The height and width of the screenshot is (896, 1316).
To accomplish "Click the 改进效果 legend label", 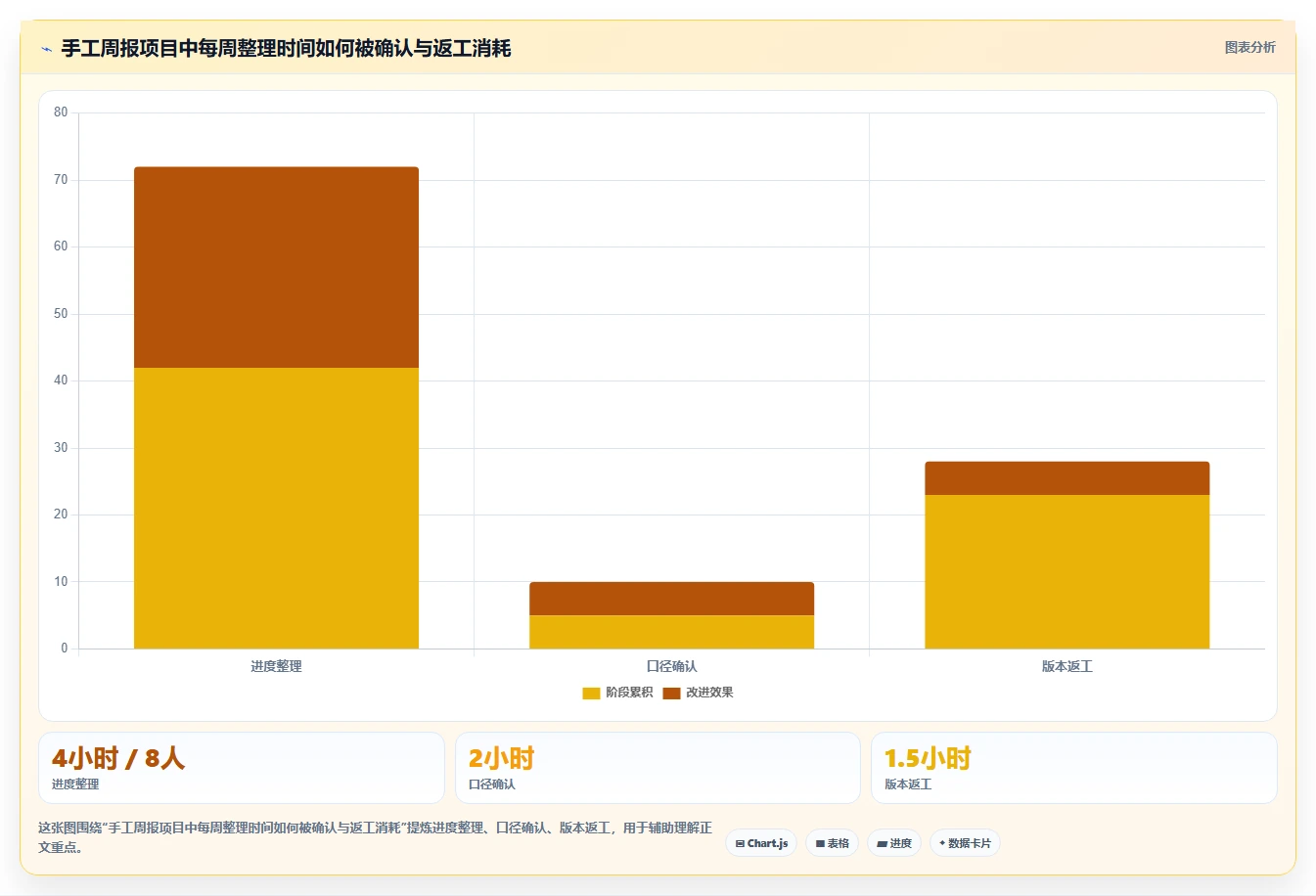I will pyautogui.click(x=709, y=693).
